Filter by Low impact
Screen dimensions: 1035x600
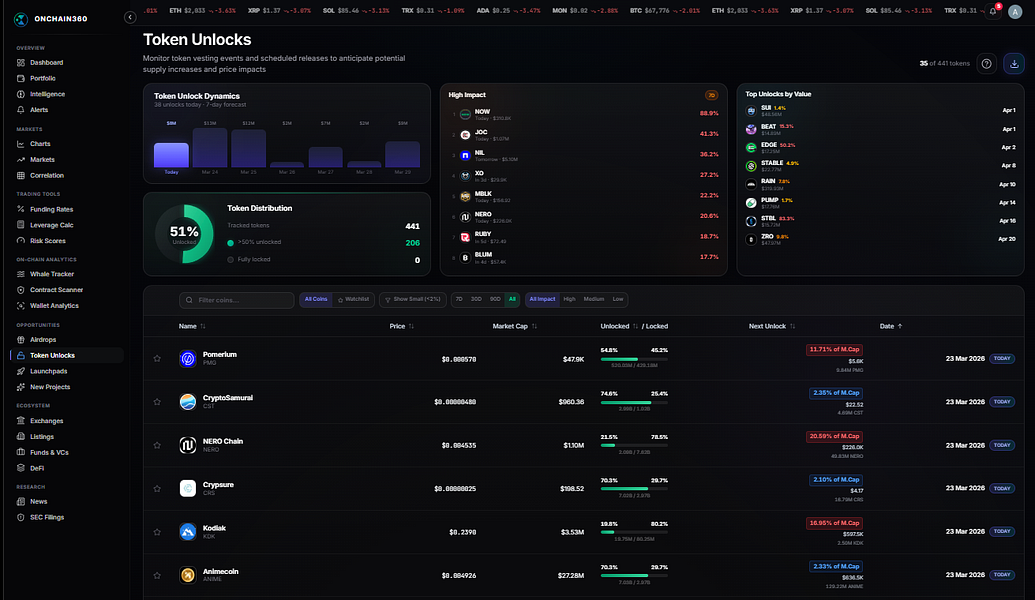pos(618,300)
